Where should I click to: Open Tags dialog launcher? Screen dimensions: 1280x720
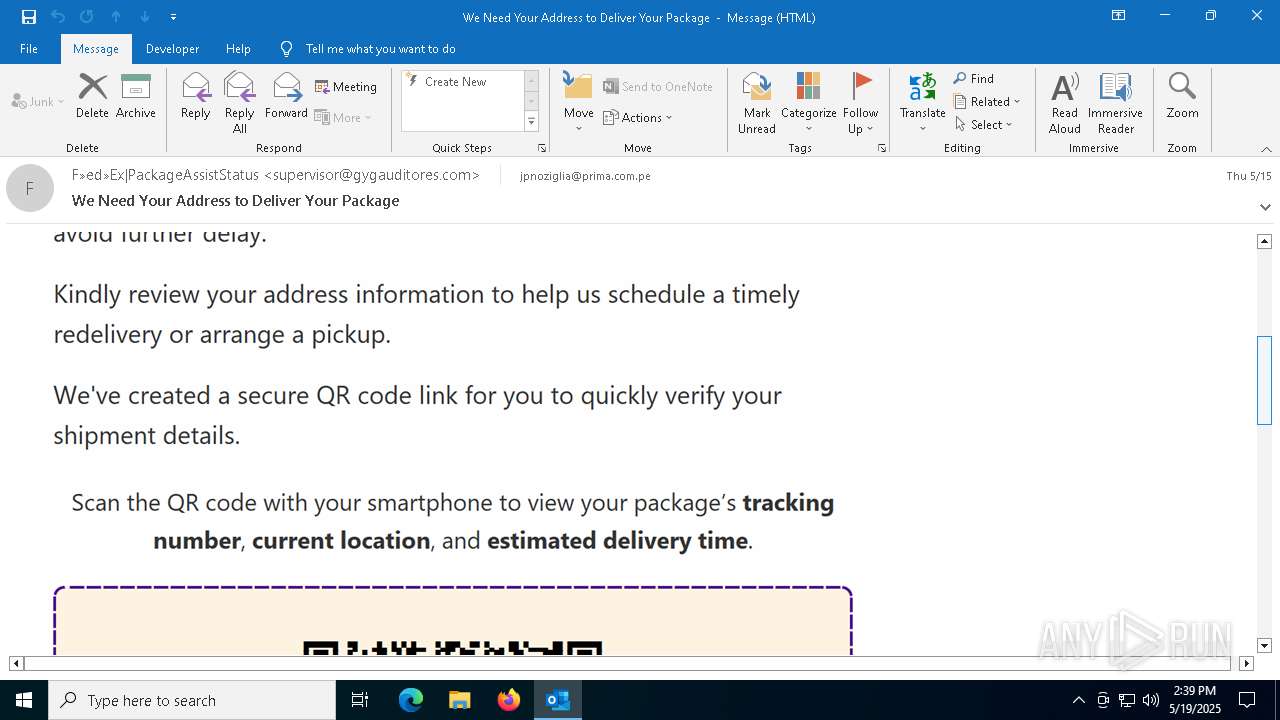pyautogui.click(x=882, y=148)
